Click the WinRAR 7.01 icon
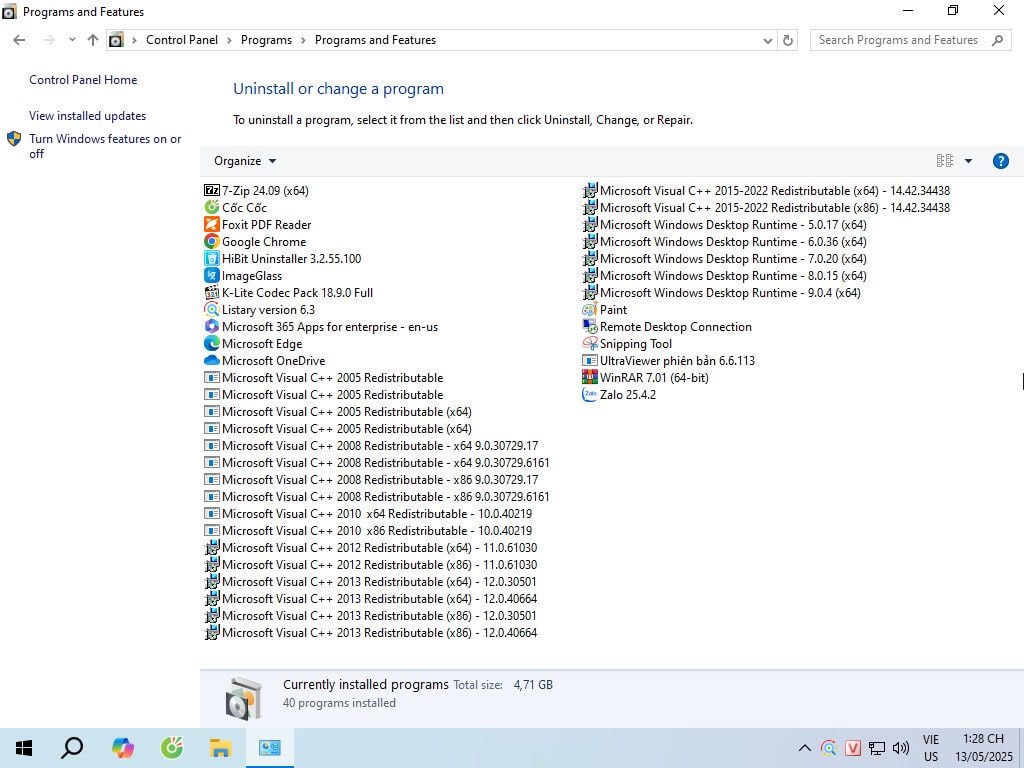Image resolution: width=1024 pixels, height=768 pixels. 590,377
